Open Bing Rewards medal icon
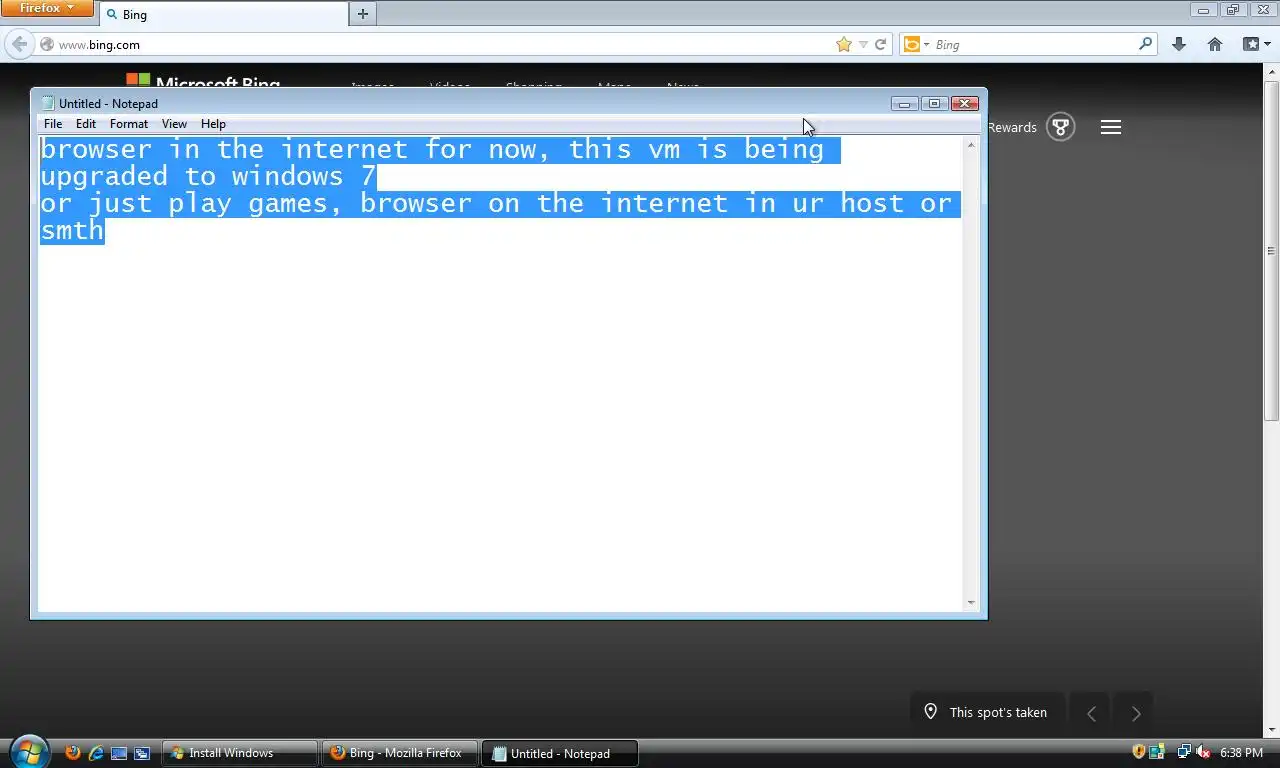The height and width of the screenshot is (768, 1280). (1061, 127)
